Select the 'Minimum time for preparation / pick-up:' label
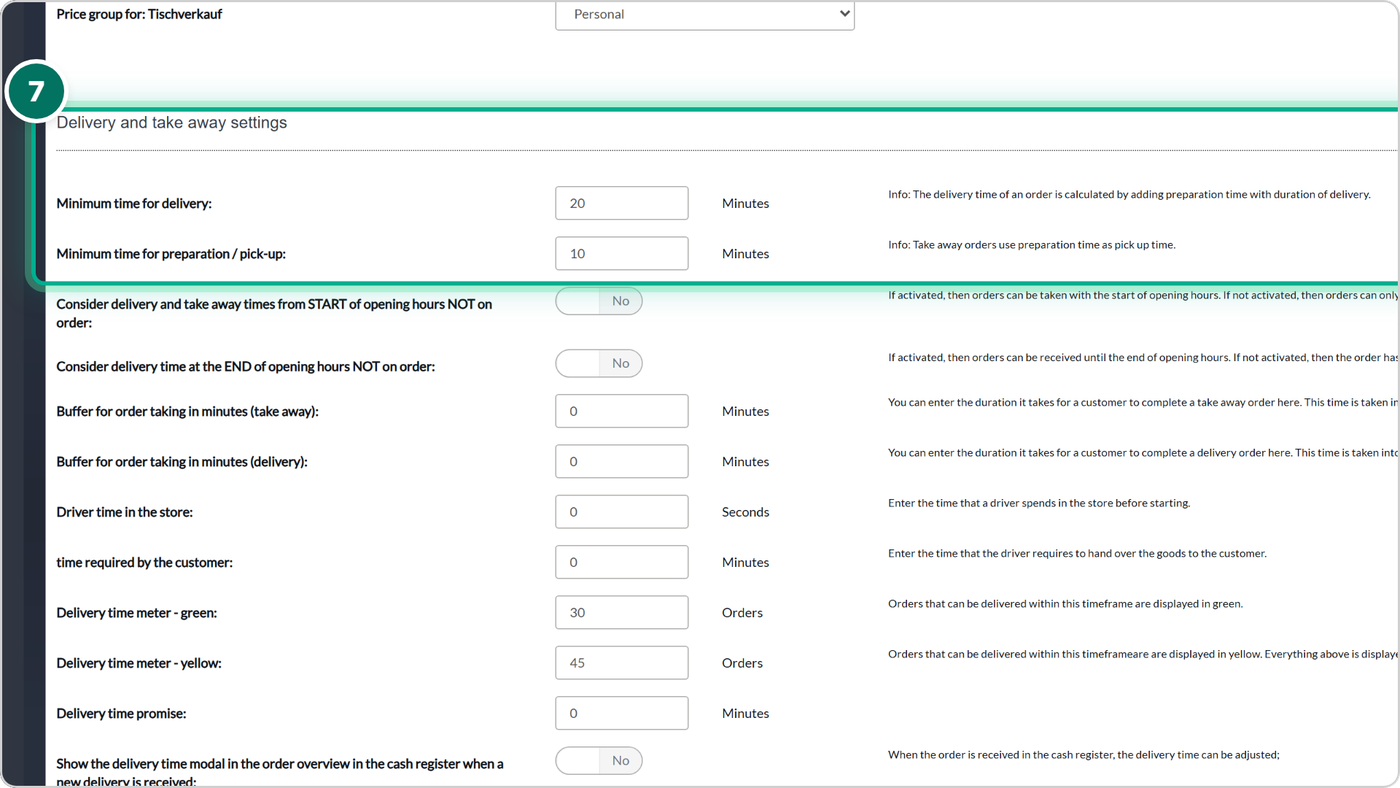The image size is (1400, 788). (171, 254)
